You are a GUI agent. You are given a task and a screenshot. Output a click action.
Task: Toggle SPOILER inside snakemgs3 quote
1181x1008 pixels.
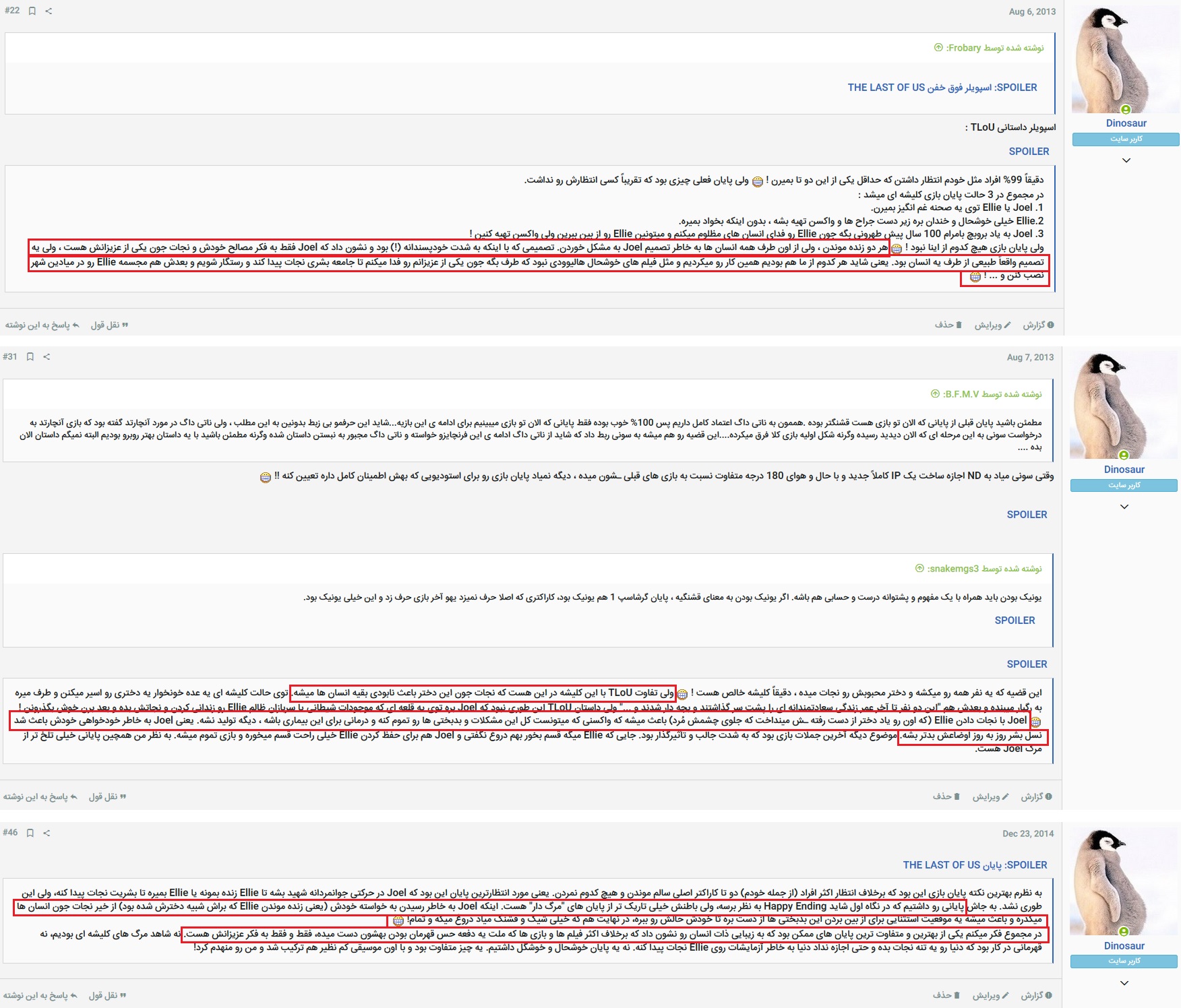point(1015,621)
